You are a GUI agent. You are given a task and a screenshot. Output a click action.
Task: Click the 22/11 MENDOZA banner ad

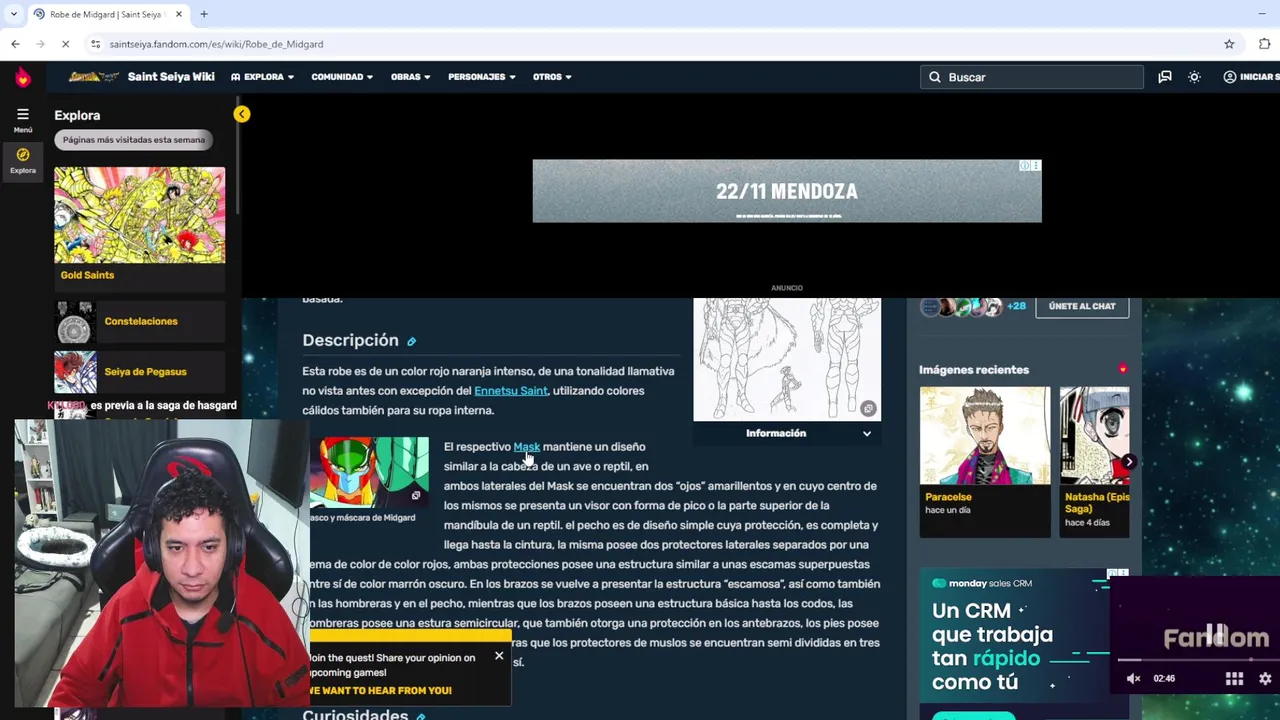click(787, 191)
